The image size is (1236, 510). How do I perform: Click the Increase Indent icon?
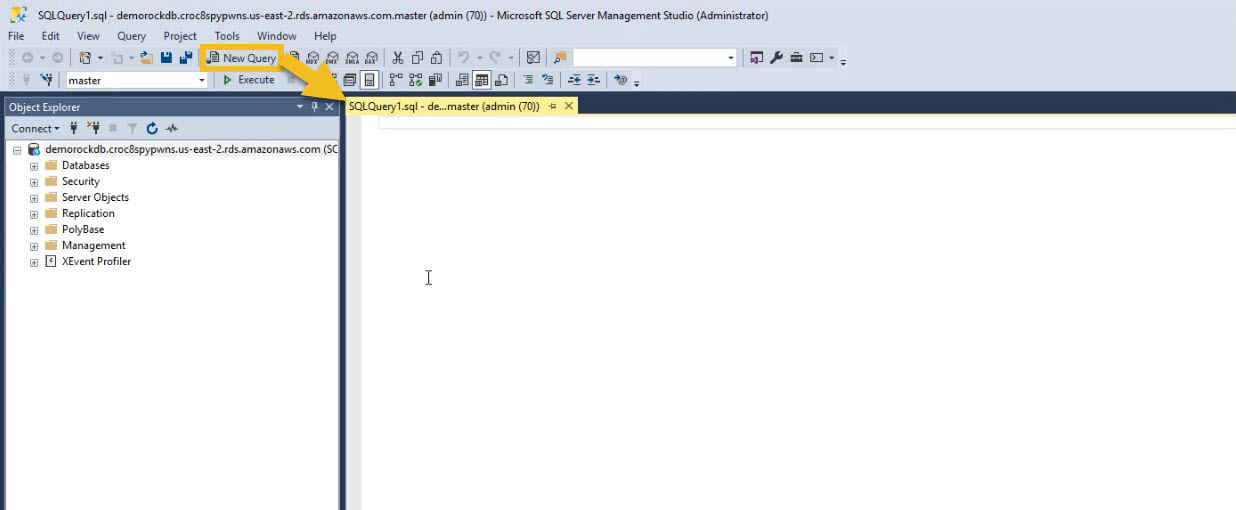tap(593, 80)
